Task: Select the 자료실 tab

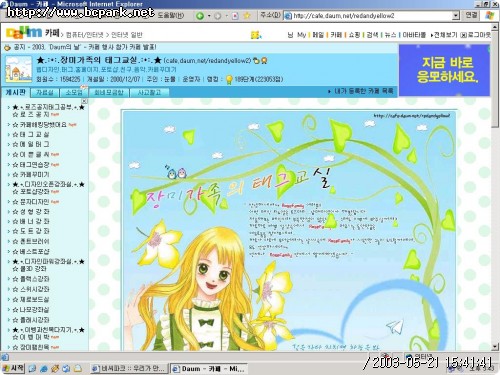Action: point(45,93)
